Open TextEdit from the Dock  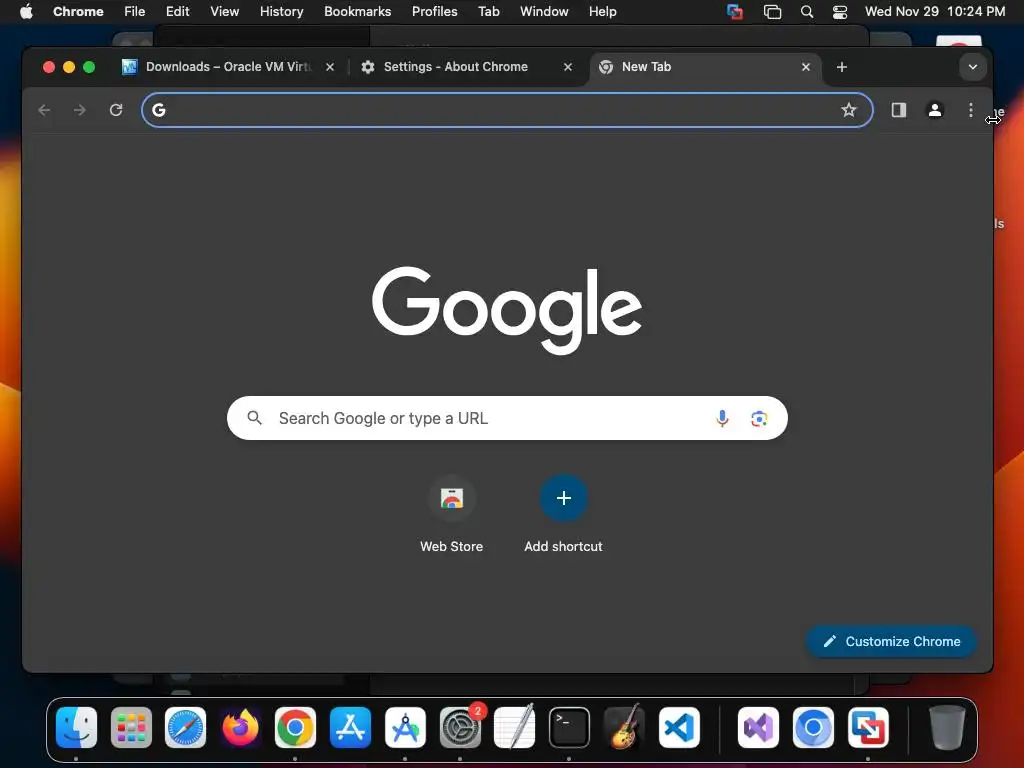pyautogui.click(x=515, y=728)
